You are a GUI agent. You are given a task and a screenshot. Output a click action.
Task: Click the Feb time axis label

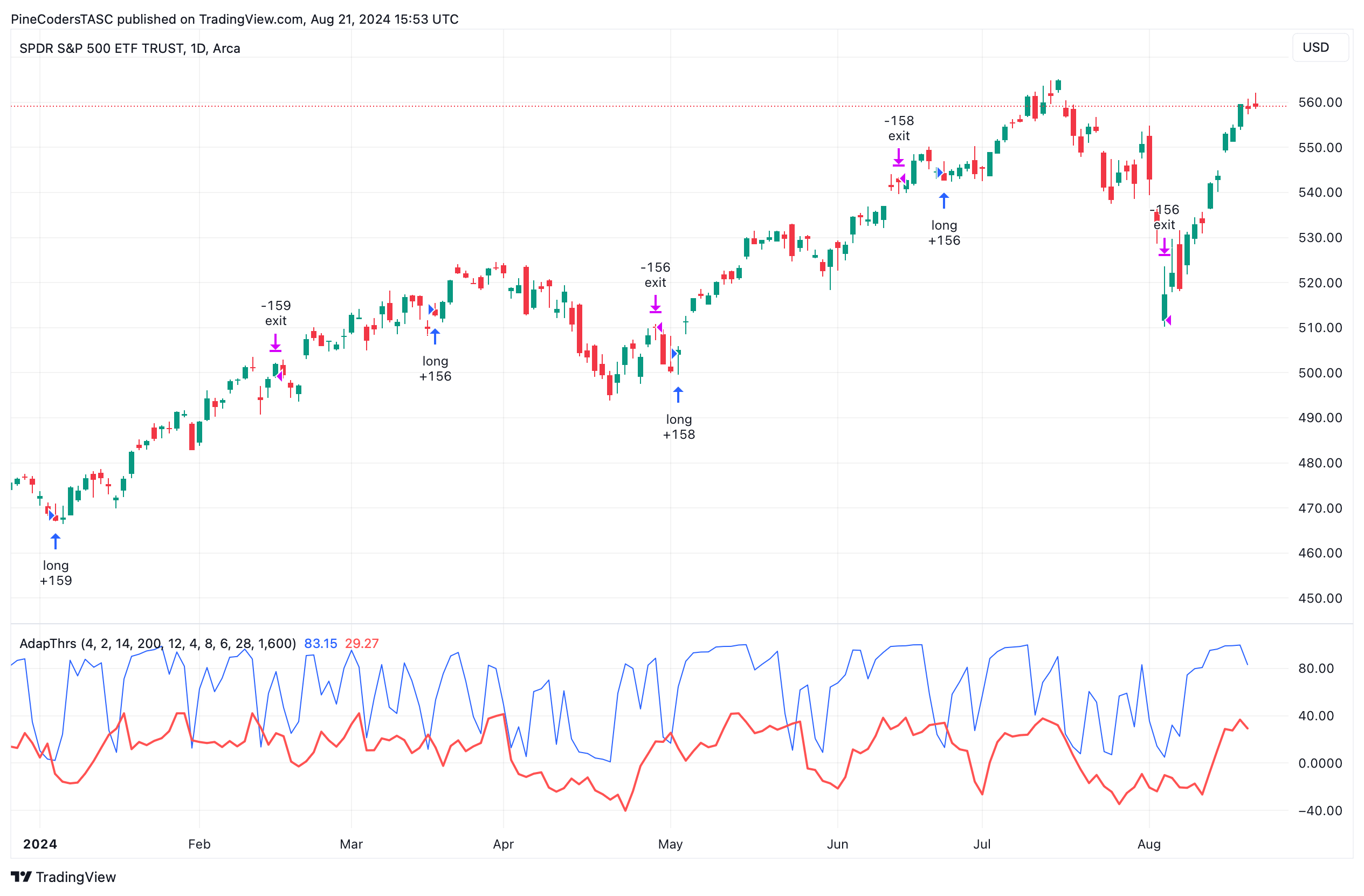tap(199, 844)
